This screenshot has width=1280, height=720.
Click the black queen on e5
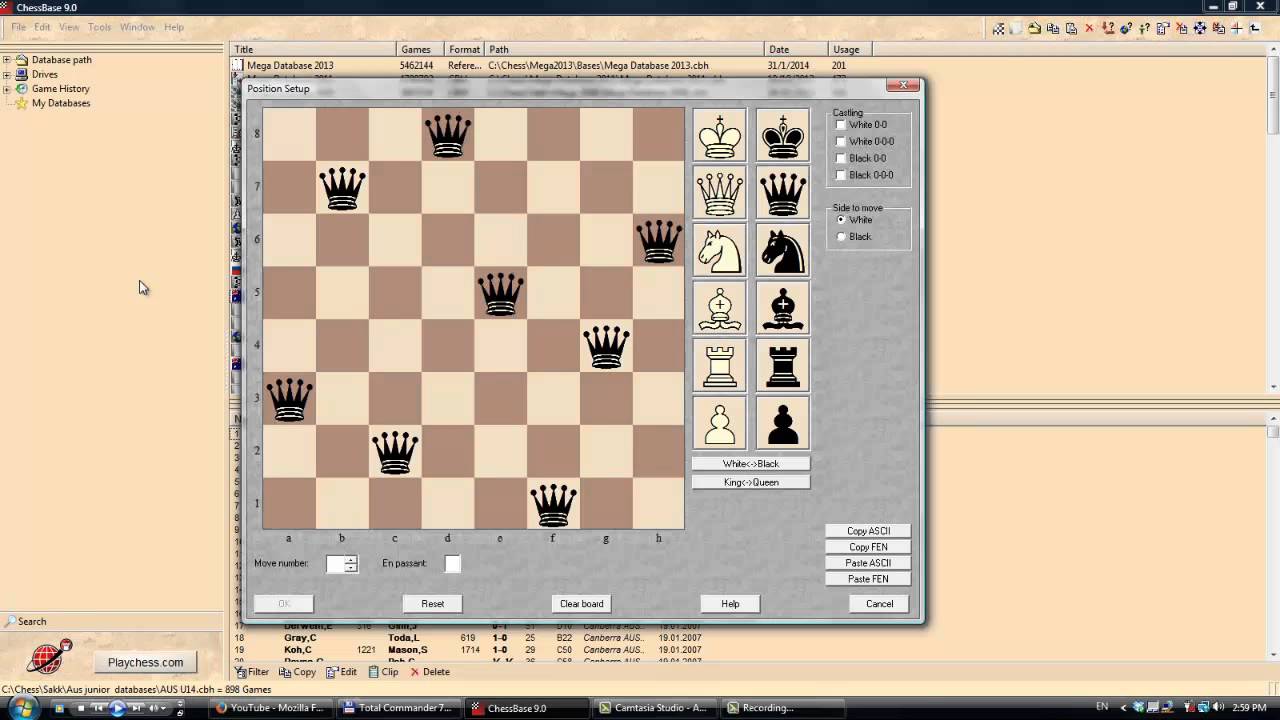(x=500, y=293)
